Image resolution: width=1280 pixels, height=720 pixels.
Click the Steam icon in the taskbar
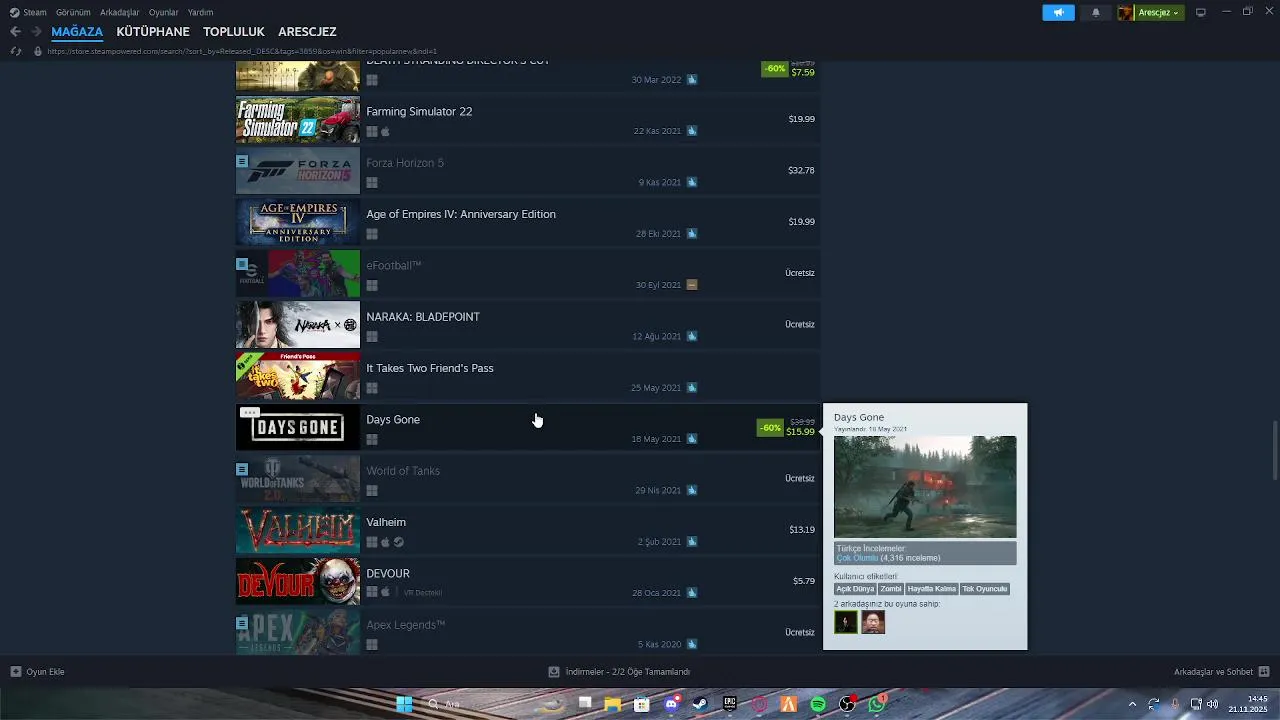coord(700,704)
